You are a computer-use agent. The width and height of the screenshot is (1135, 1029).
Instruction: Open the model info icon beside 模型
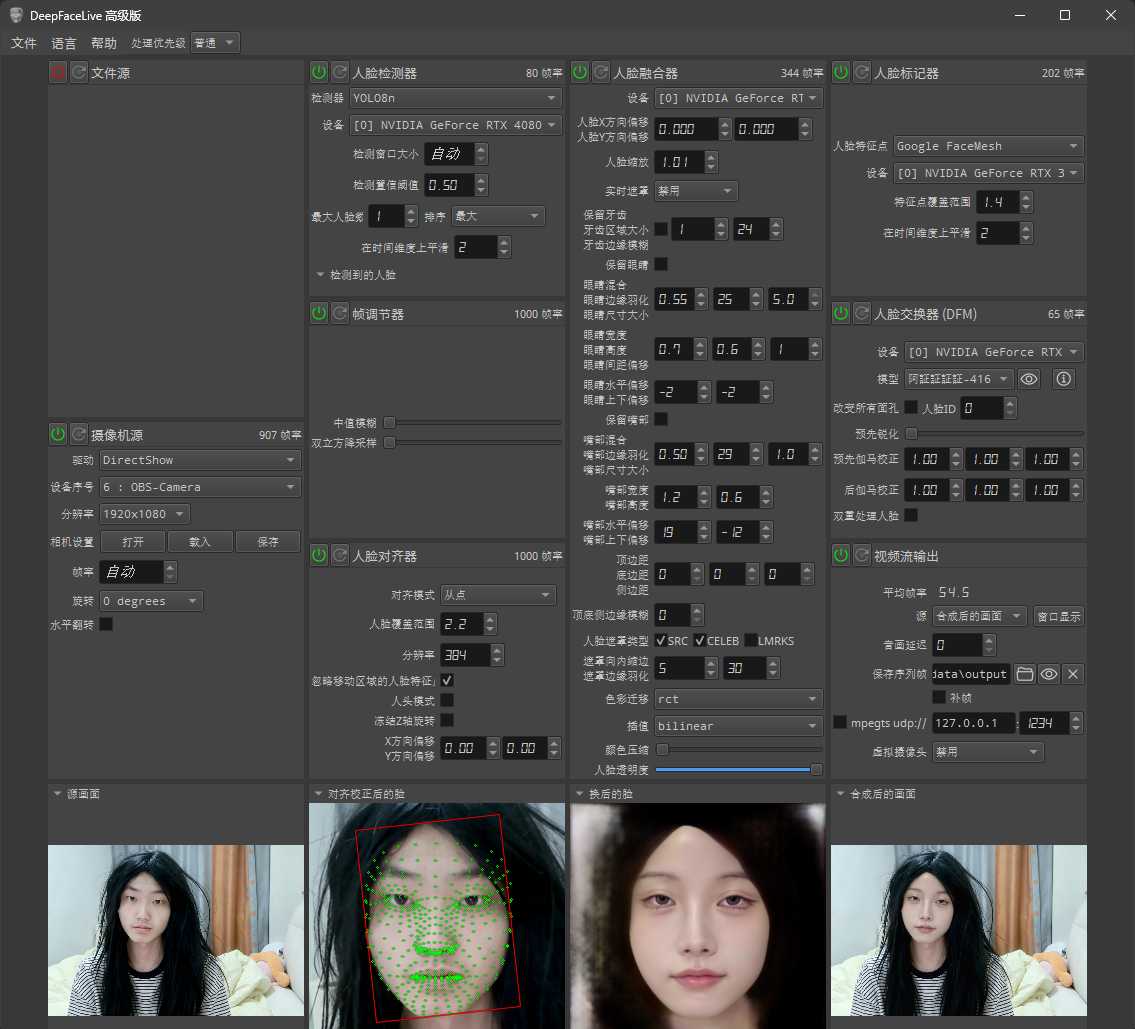(x=1063, y=378)
